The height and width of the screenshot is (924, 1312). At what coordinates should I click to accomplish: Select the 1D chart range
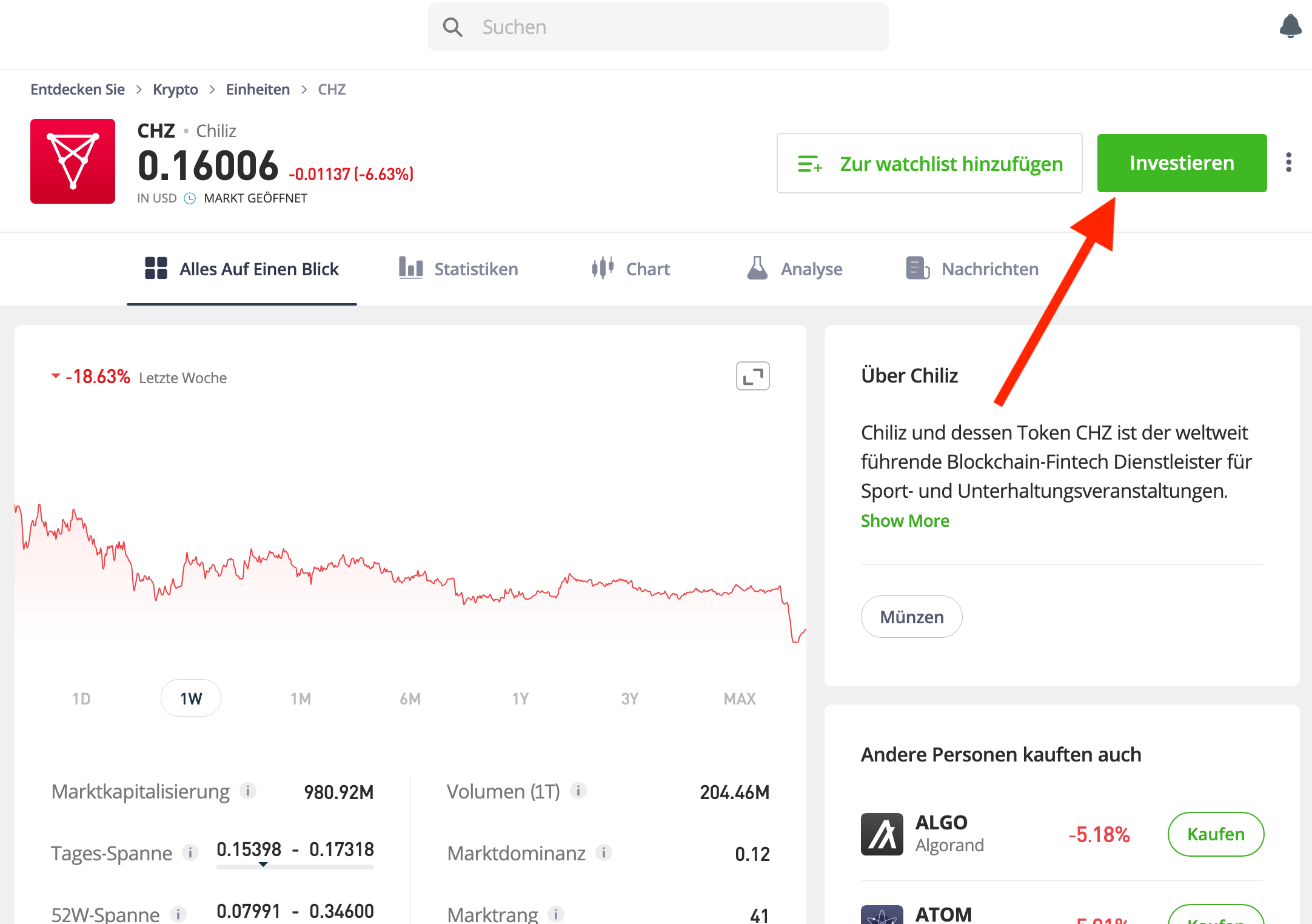(x=81, y=698)
